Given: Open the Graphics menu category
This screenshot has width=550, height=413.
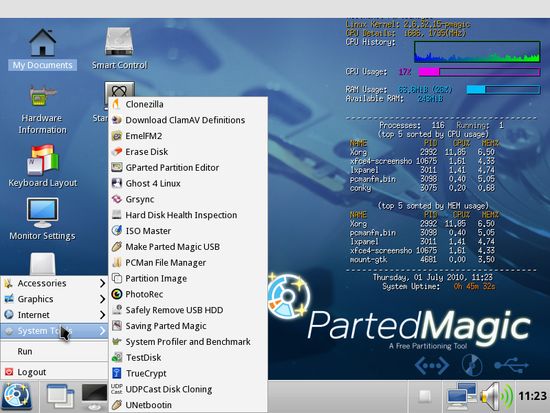Looking at the screenshot, I should tap(54, 299).
